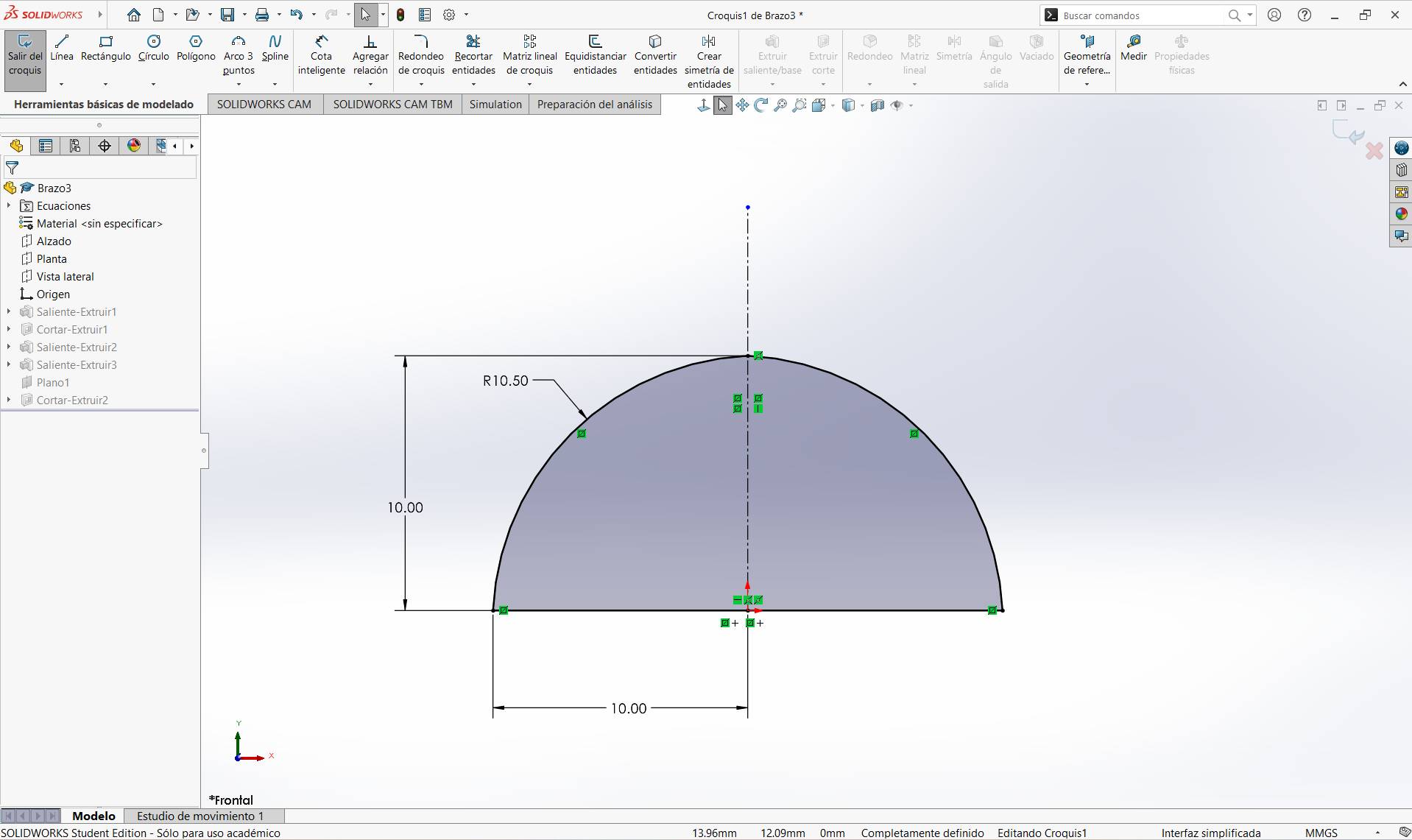1412x840 pixels.
Task: Open Appearances task pane icon
Action: tap(1401, 214)
